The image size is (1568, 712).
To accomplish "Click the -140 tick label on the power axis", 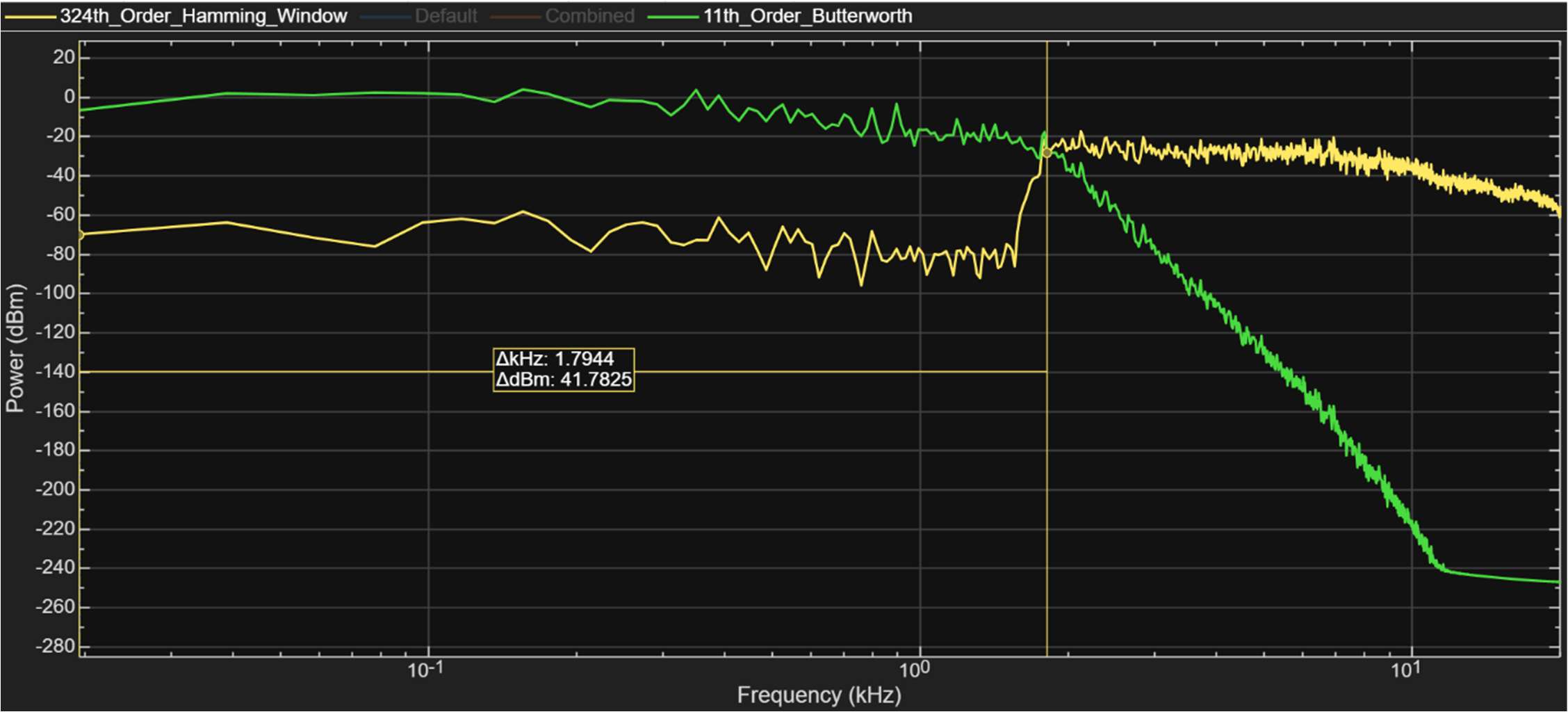I will coord(55,371).
